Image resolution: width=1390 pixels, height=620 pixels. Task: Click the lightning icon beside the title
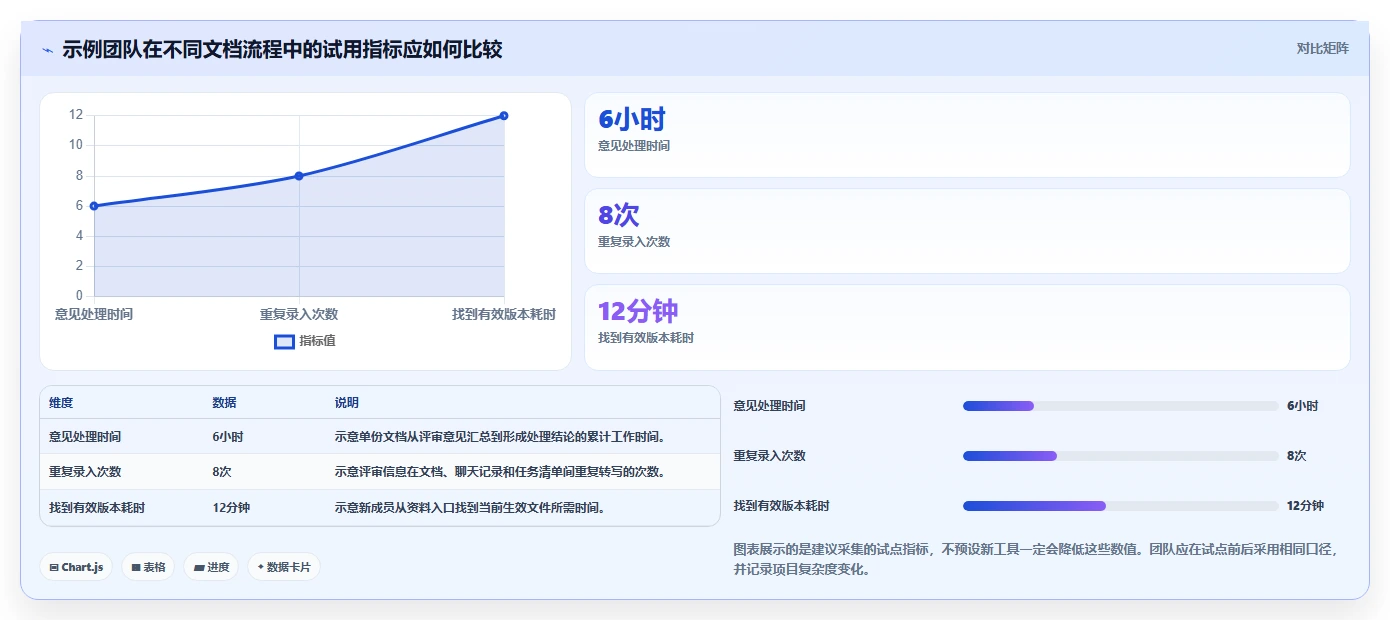pos(48,50)
